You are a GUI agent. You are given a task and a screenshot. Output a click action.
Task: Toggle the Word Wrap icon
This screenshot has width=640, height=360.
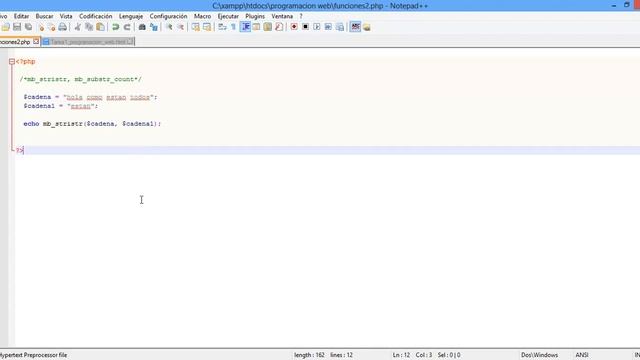pyautogui.click(x=222, y=27)
